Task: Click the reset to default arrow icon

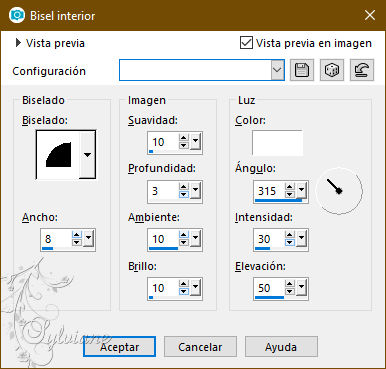Action: [362, 70]
